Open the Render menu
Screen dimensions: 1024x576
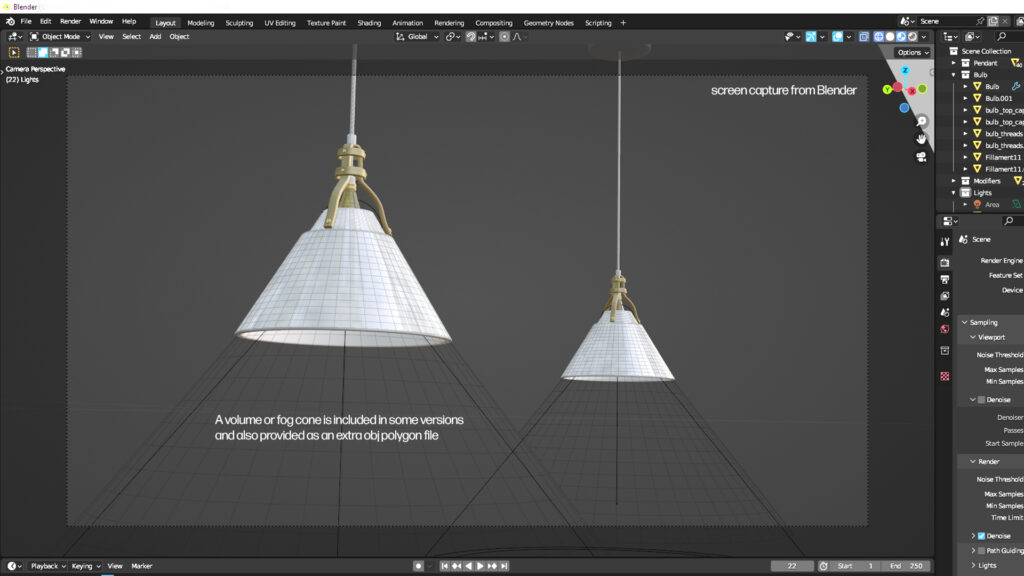click(x=70, y=21)
